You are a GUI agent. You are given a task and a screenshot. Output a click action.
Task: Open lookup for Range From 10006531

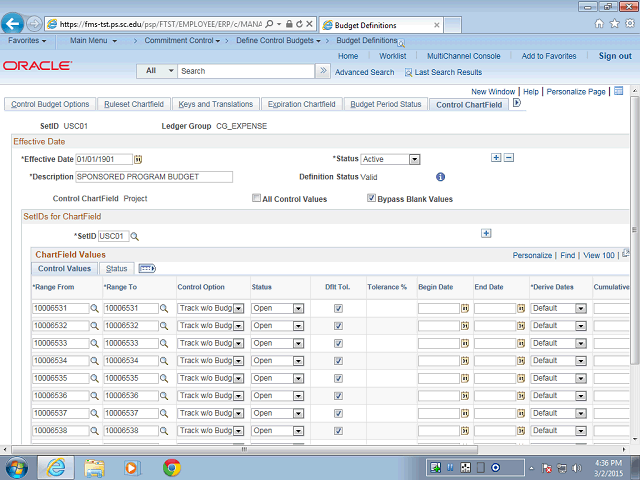96,309
